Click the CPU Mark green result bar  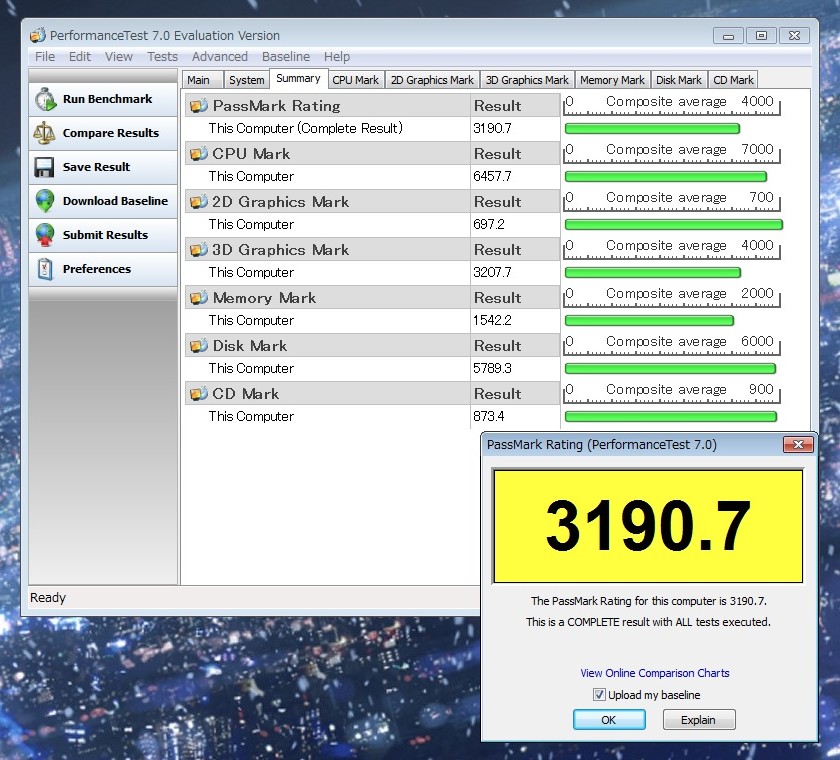tap(666, 176)
